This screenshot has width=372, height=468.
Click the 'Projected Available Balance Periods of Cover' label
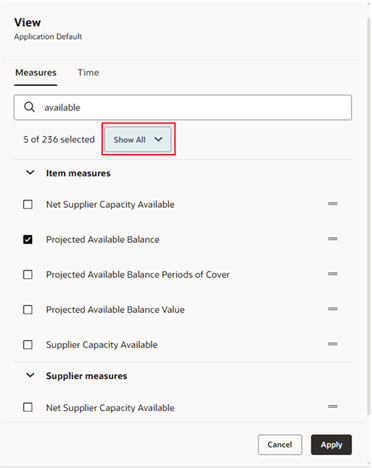pyautogui.click(x=138, y=275)
